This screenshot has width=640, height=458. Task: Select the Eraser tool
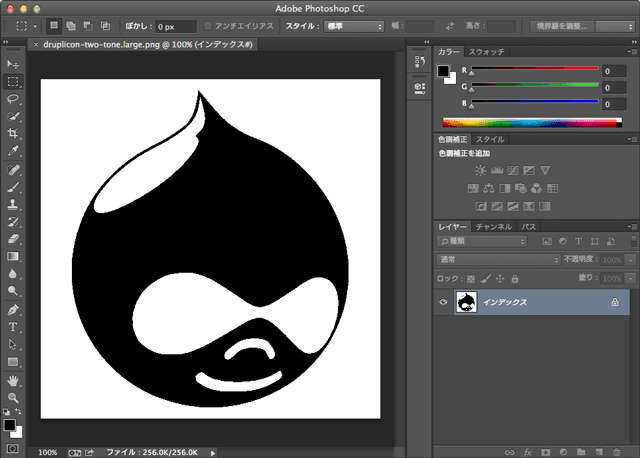[x=13, y=239]
